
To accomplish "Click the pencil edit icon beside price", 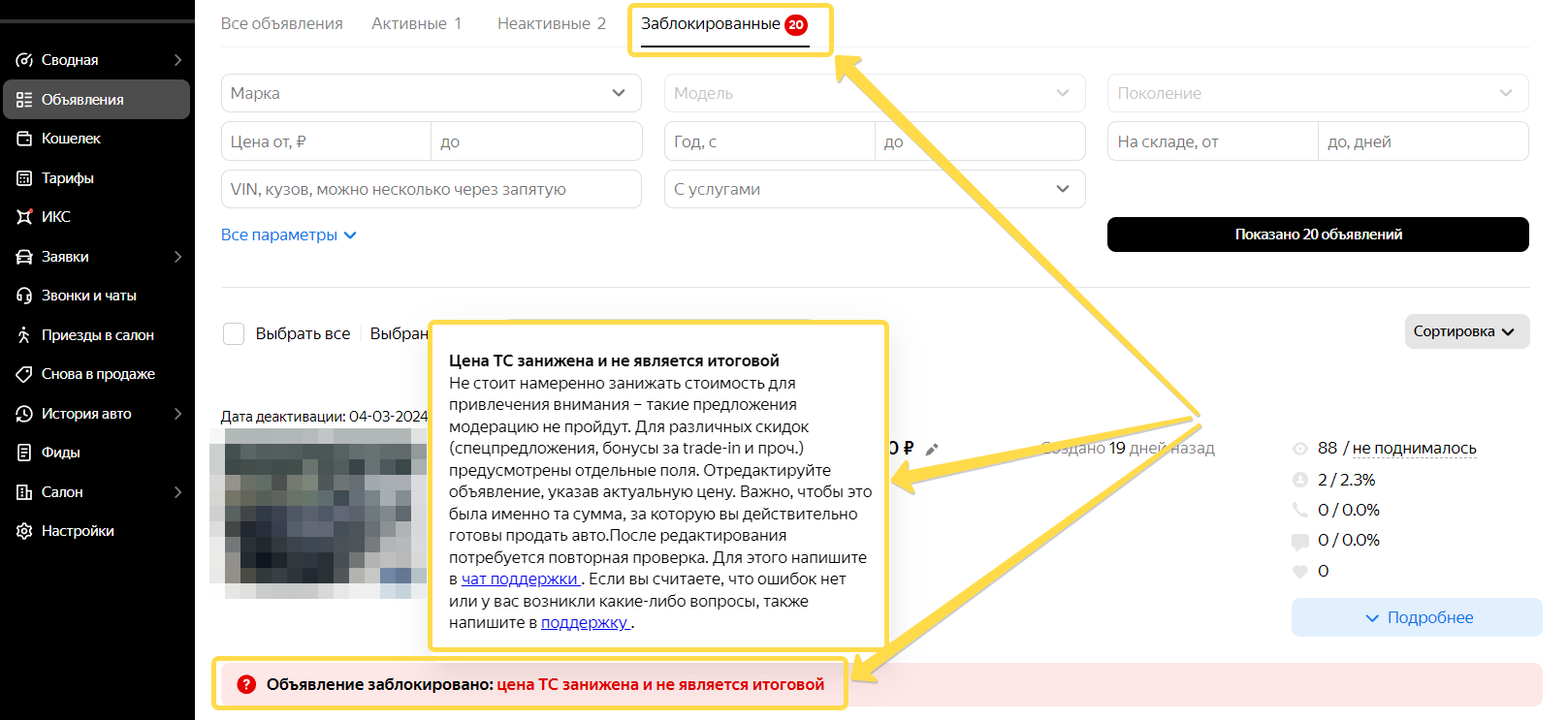I will 932,449.
